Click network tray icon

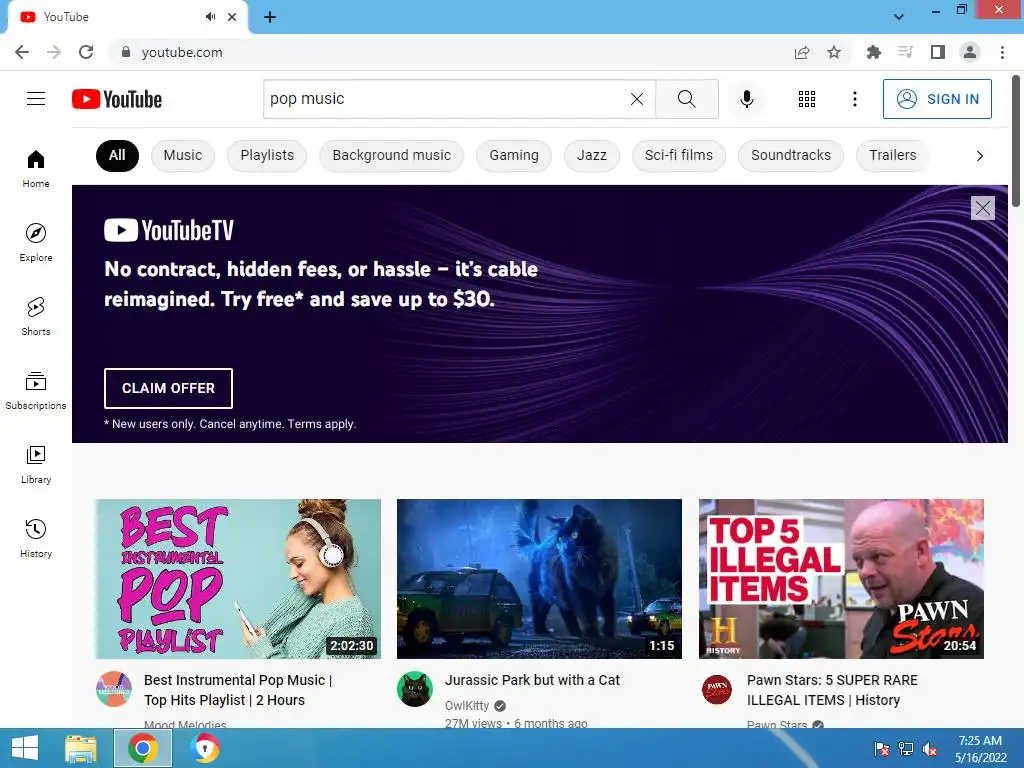point(906,749)
